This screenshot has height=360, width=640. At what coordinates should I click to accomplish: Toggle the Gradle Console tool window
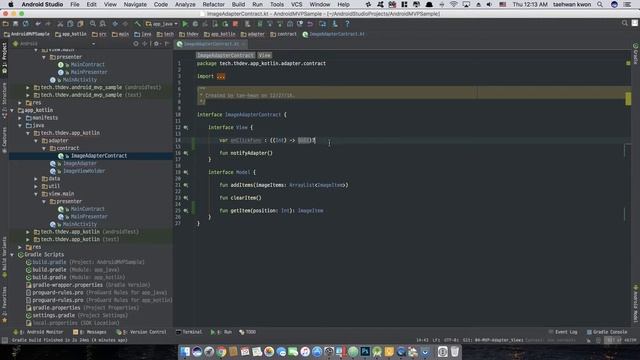coord(607,332)
